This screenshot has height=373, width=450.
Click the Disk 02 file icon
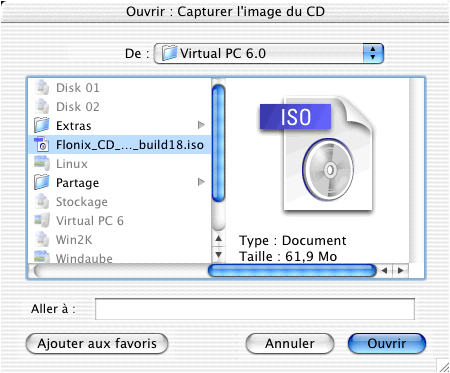tap(42, 107)
